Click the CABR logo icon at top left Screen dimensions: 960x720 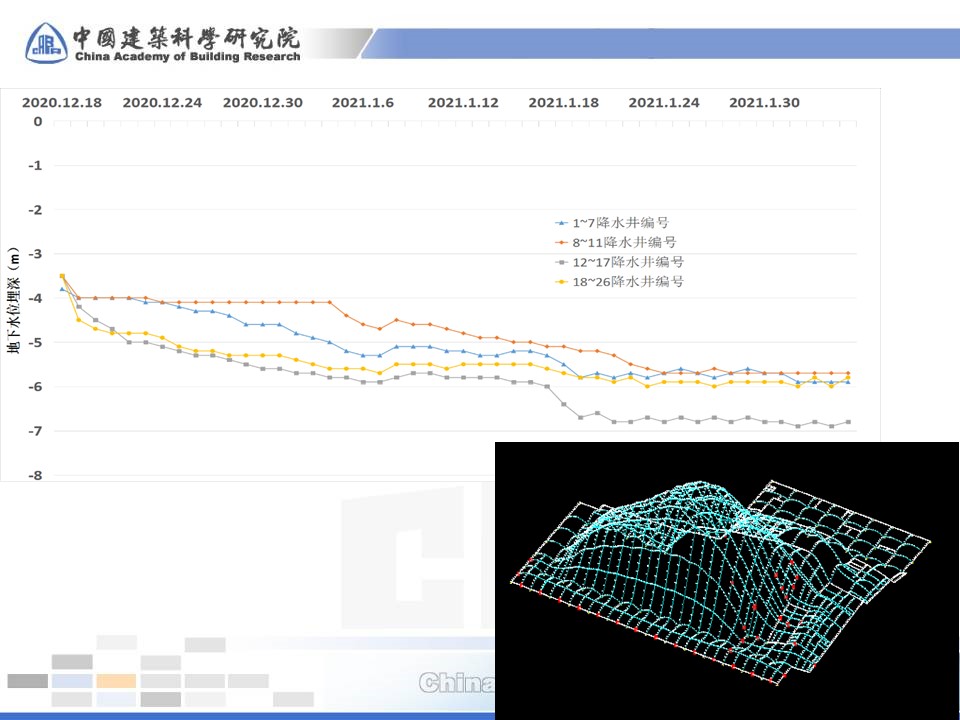coord(46,42)
